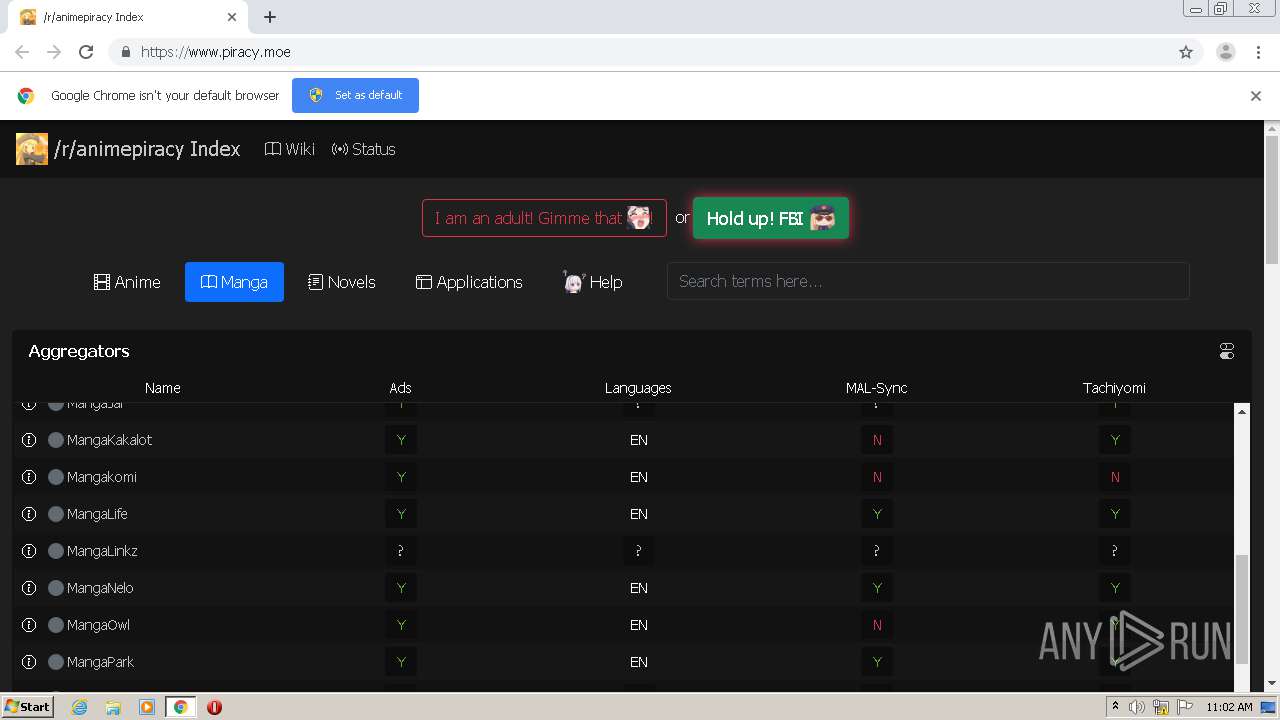Click Chrome taskbar icon
This screenshot has height=720, width=1280.
(181, 707)
